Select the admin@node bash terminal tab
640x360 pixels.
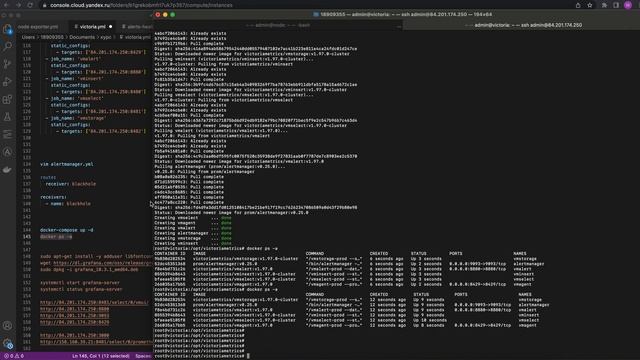tap(278, 25)
